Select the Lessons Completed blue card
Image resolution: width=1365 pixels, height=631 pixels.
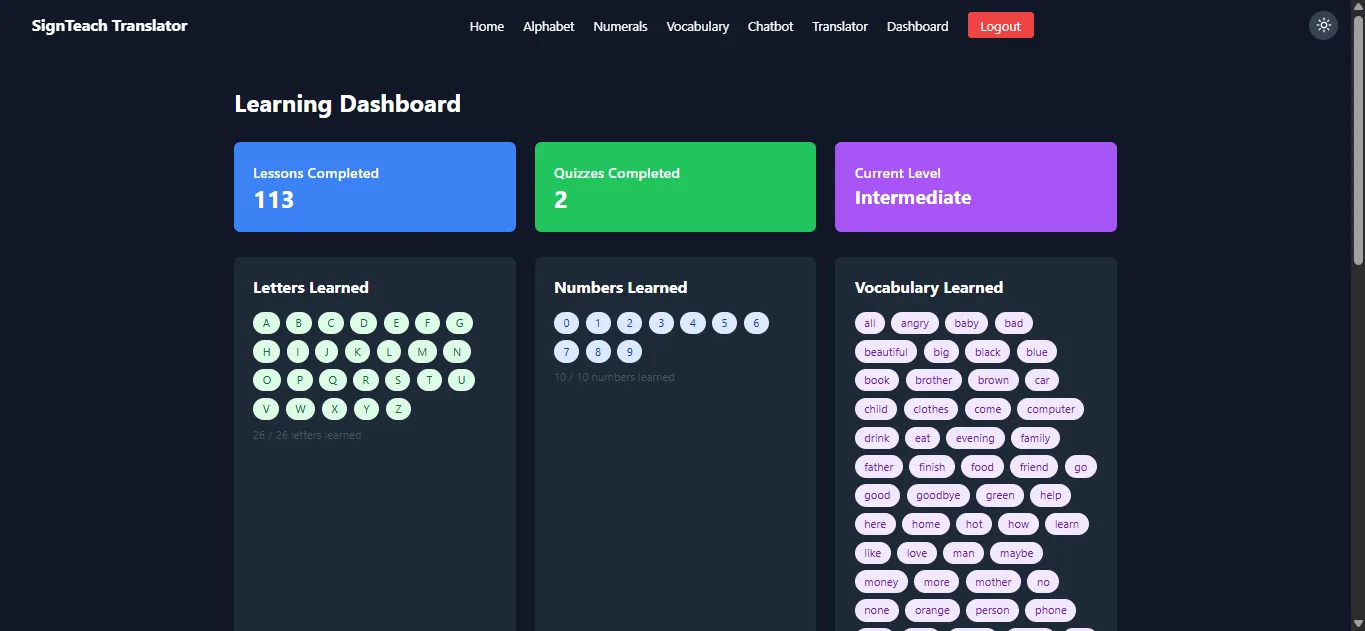coord(375,187)
